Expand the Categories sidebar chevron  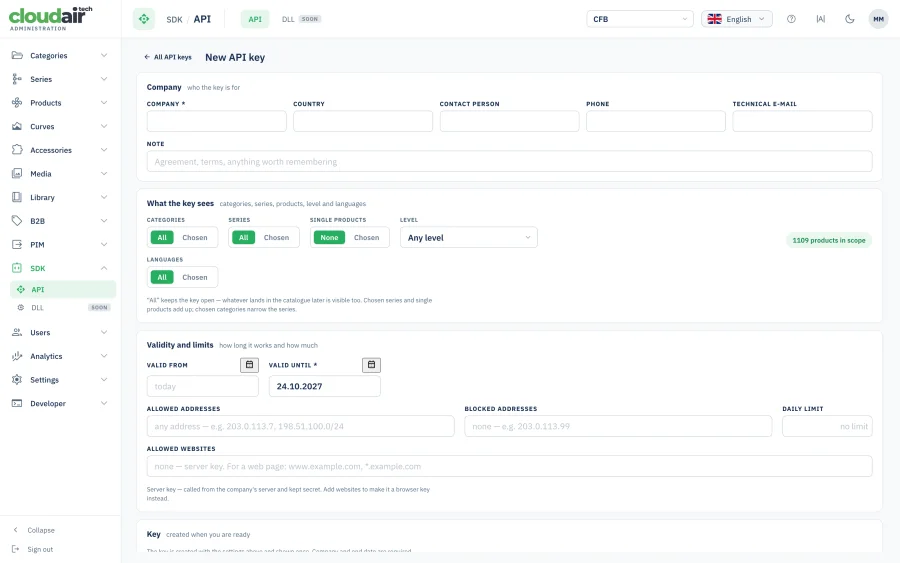coord(104,56)
